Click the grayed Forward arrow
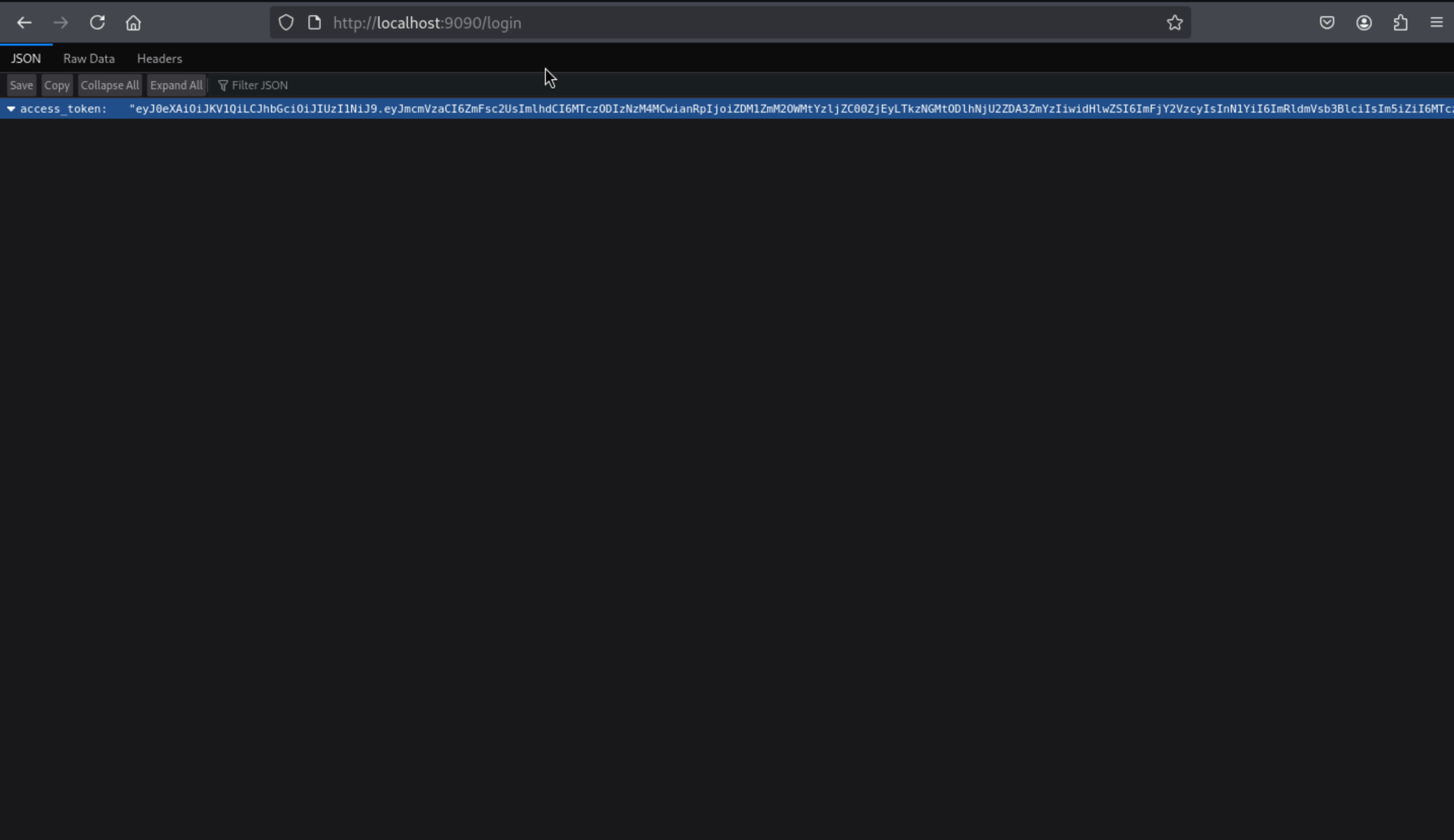The height and width of the screenshot is (840, 1454). coord(60,23)
